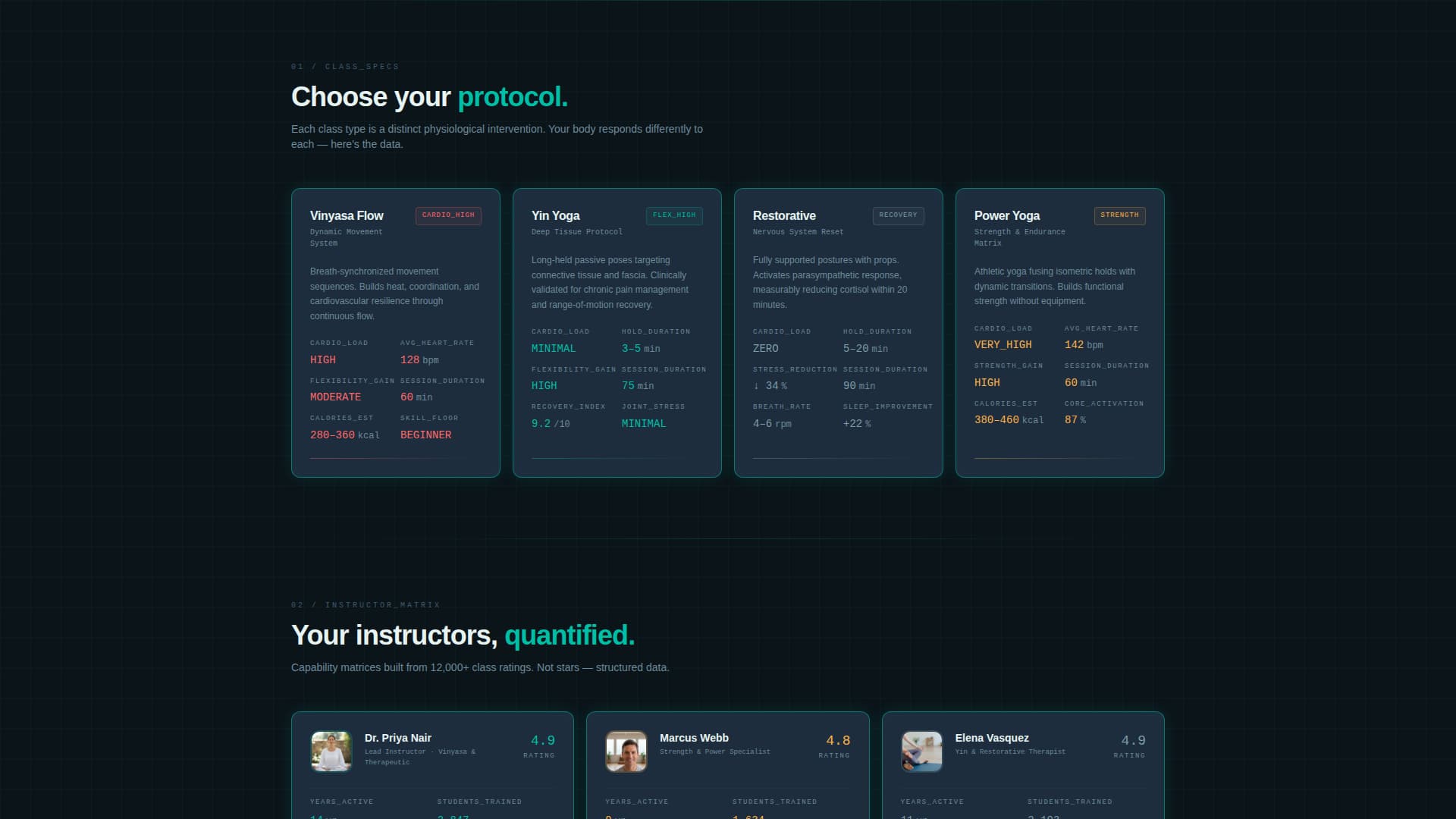Click 'Strength & Endurance Matrix' subtitle on Power Yoga

point(1019,237)
